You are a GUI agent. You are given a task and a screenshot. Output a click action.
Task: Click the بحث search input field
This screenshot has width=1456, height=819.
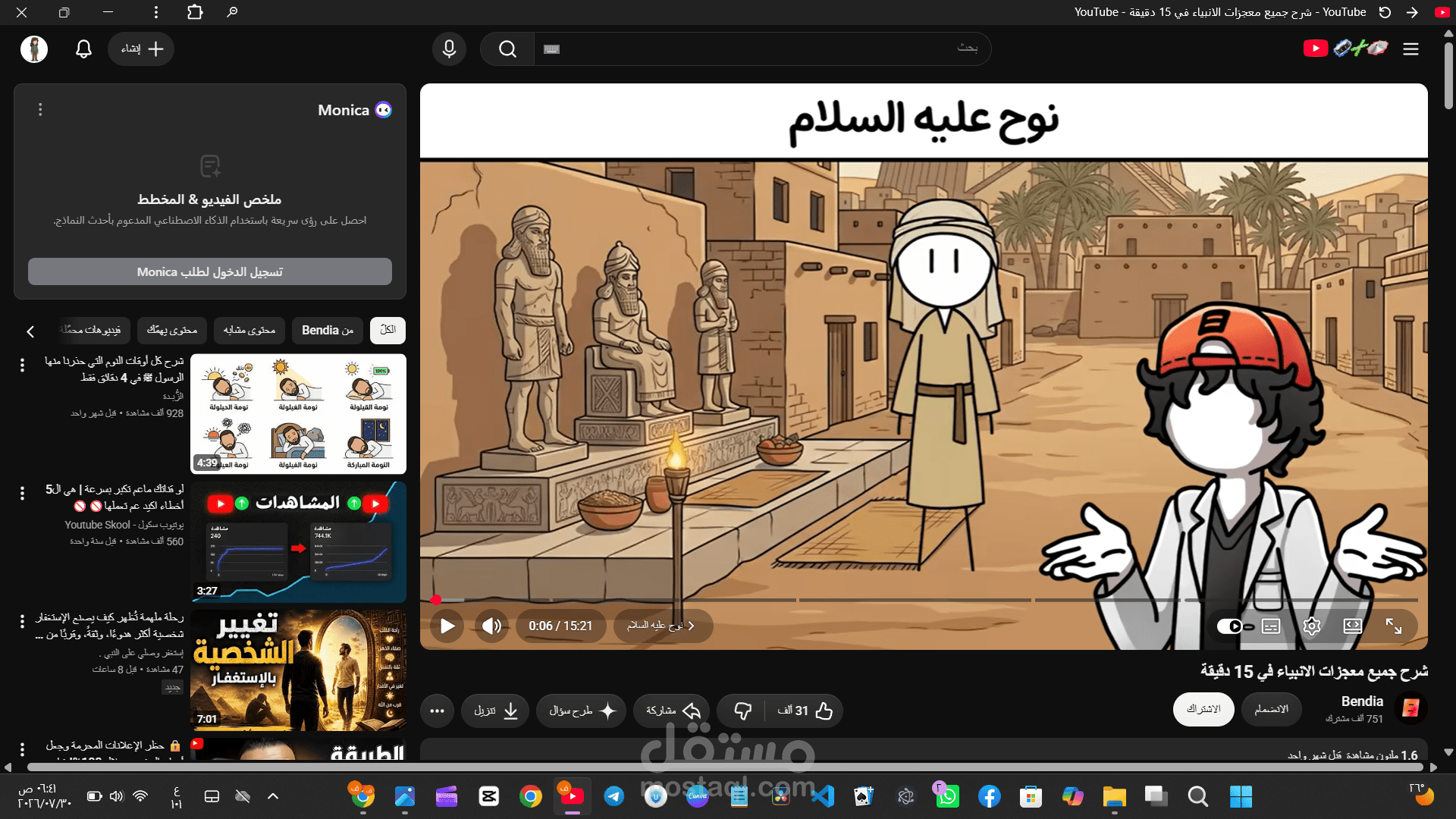coord(762,49)
